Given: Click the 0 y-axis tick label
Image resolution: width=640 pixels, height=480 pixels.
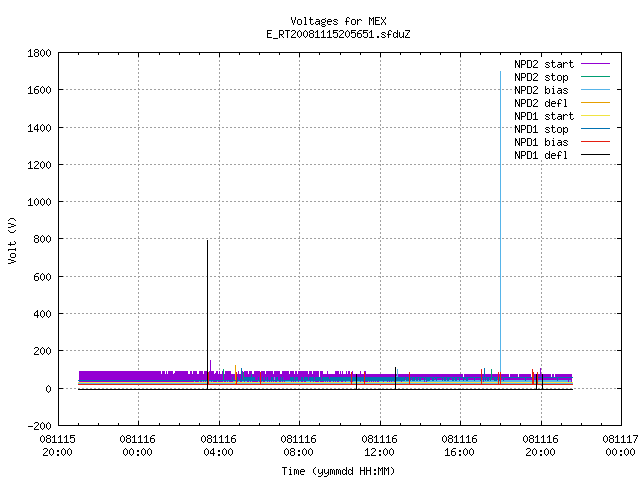Looking at the screenshot, I should click(x=49, y=389).
